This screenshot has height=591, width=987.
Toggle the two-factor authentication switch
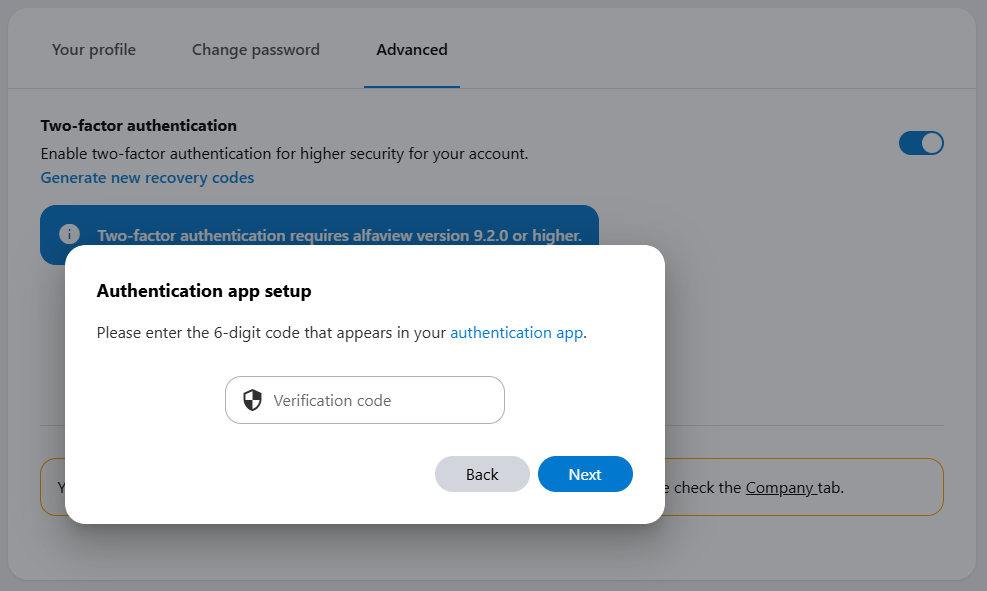(x=921, y=143)
